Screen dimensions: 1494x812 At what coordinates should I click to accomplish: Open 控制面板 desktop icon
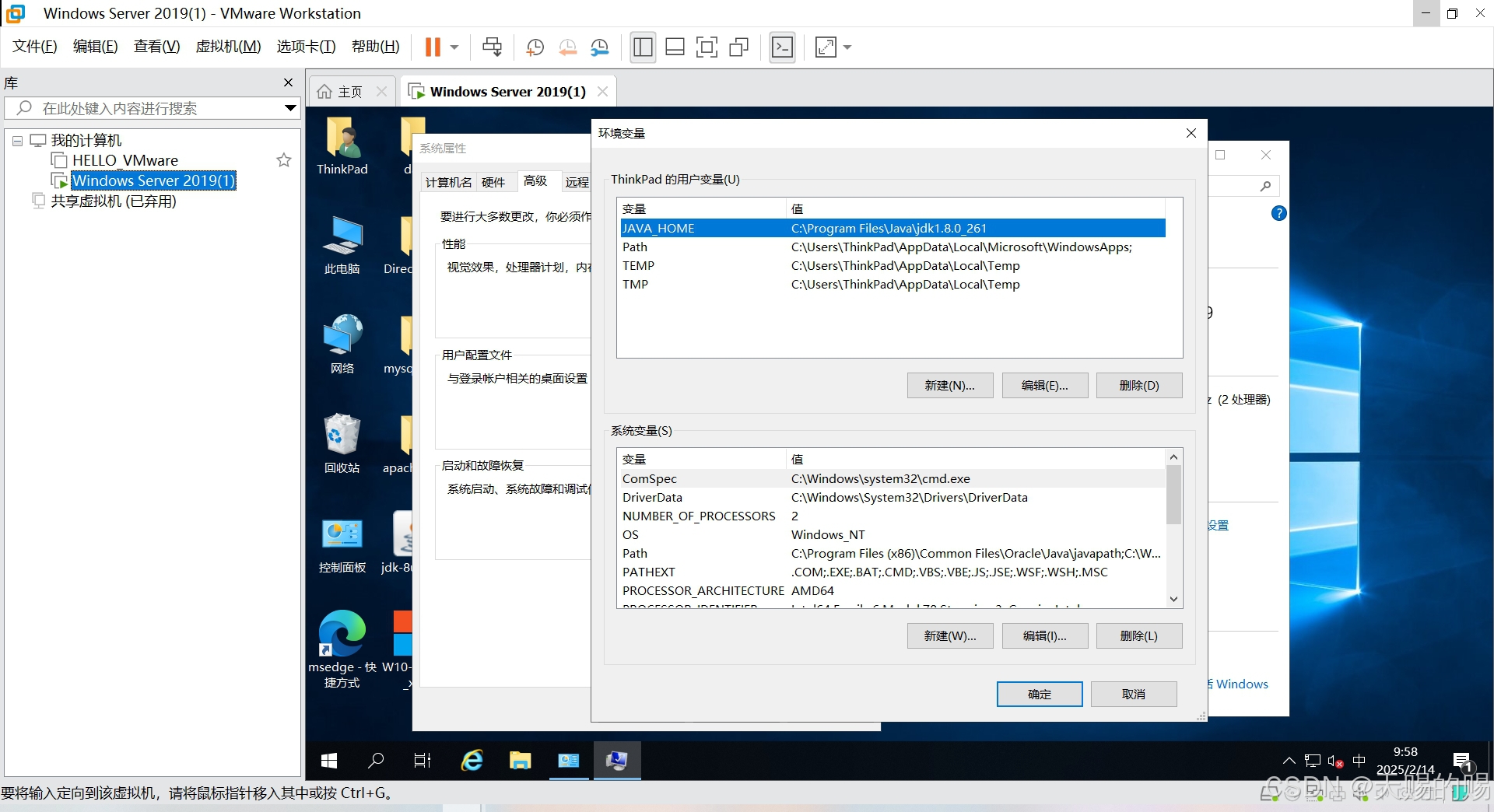342,544
